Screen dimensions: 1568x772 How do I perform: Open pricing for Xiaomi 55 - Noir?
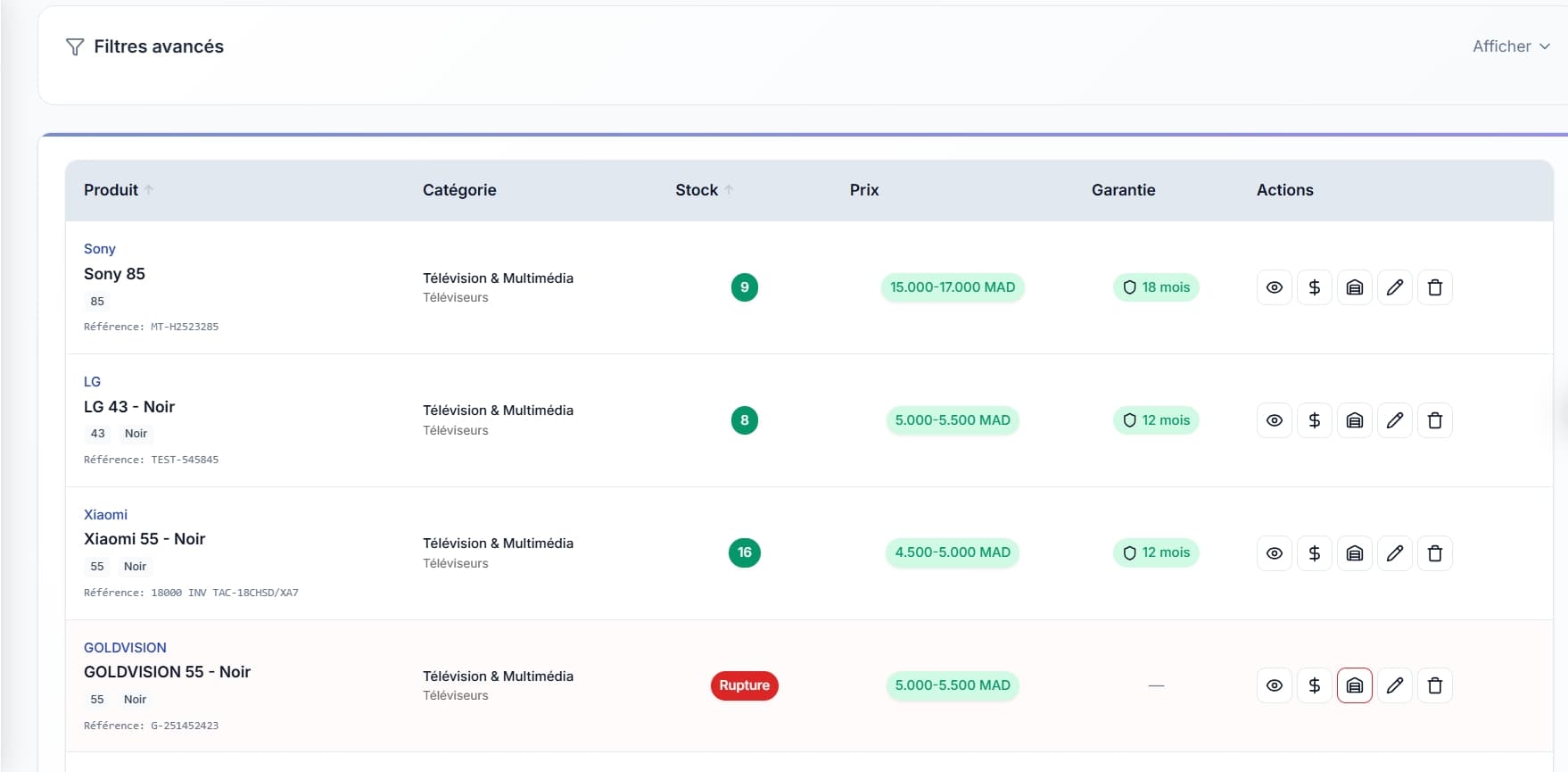tap(1315, 553)
